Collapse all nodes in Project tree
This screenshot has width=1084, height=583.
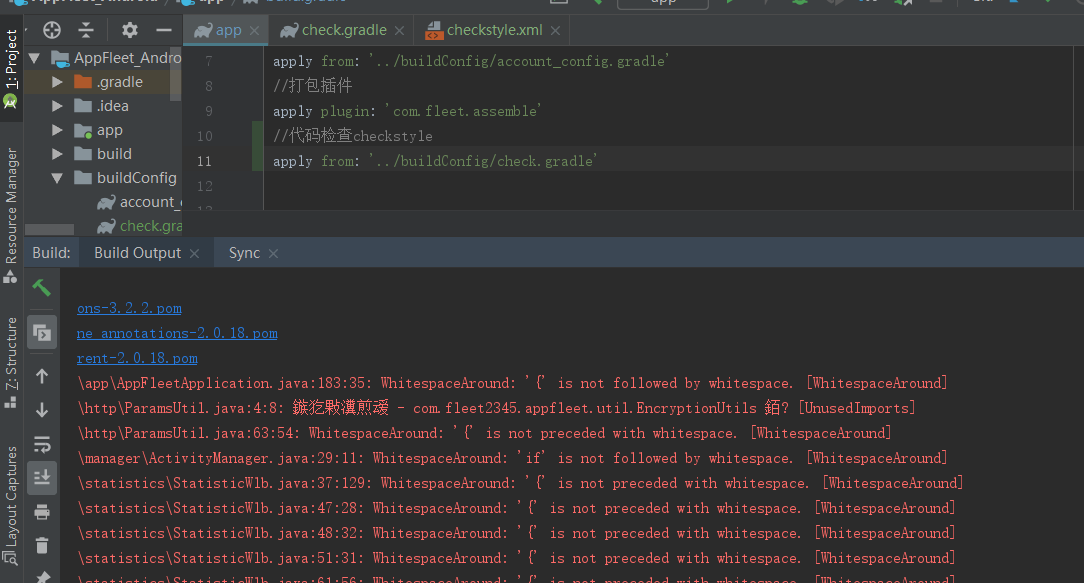(x=85, y=30)
